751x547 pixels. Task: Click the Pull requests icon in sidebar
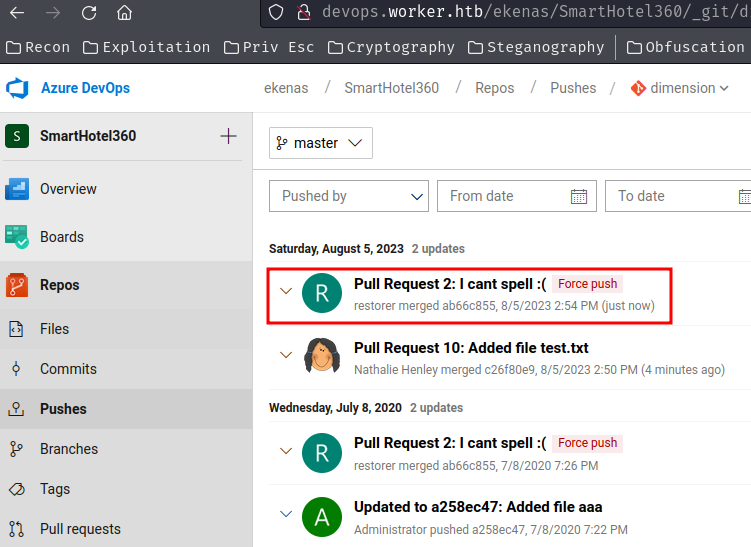16,529
